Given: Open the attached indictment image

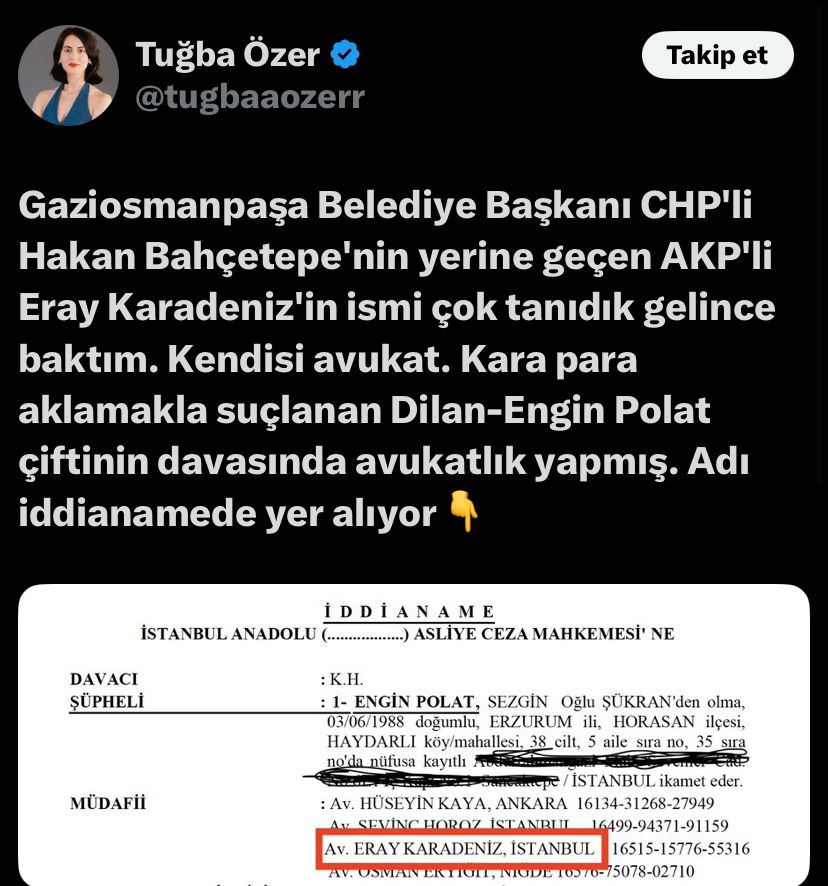Looking at the screenshot, I should coord(414,735).
